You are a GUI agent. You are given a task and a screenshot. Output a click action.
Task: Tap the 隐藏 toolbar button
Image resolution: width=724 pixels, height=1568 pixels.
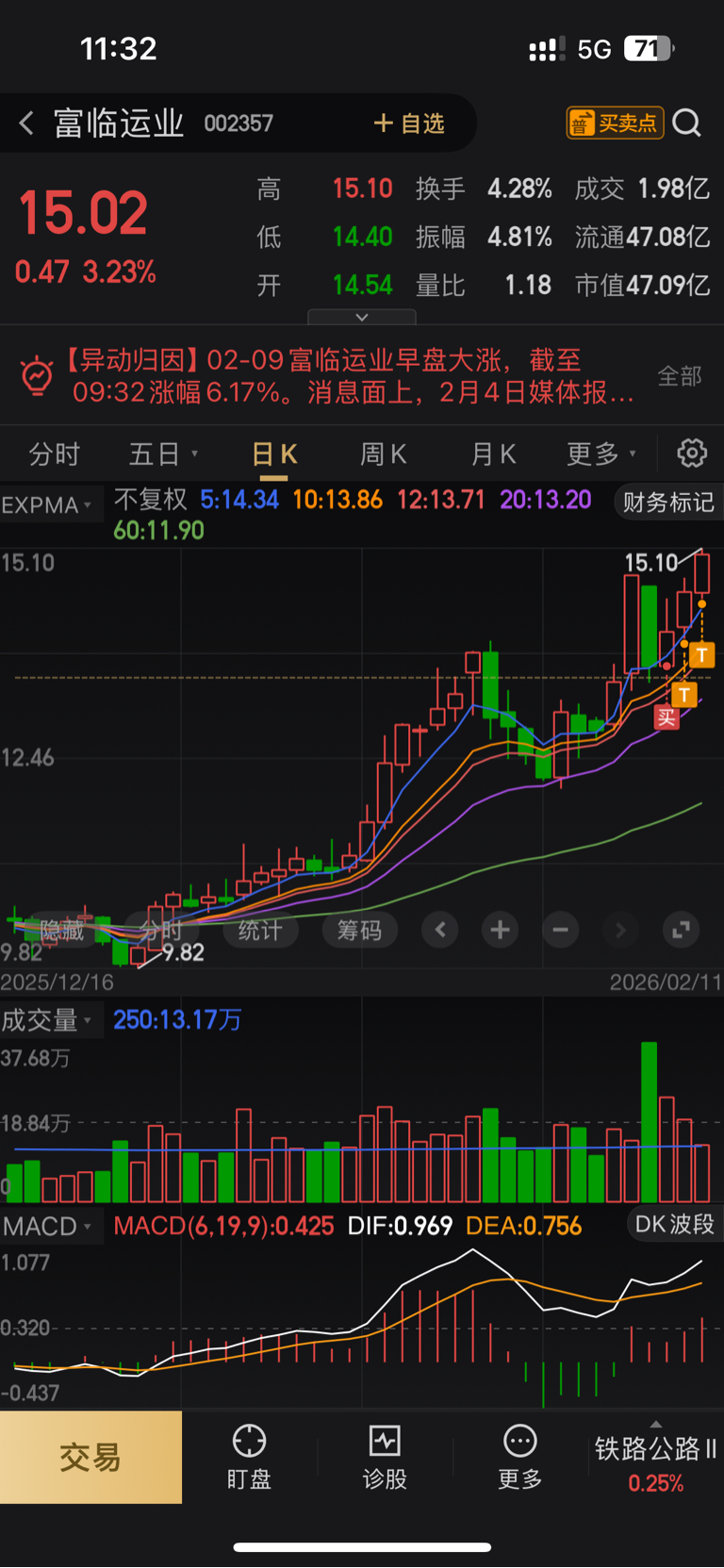63,931
